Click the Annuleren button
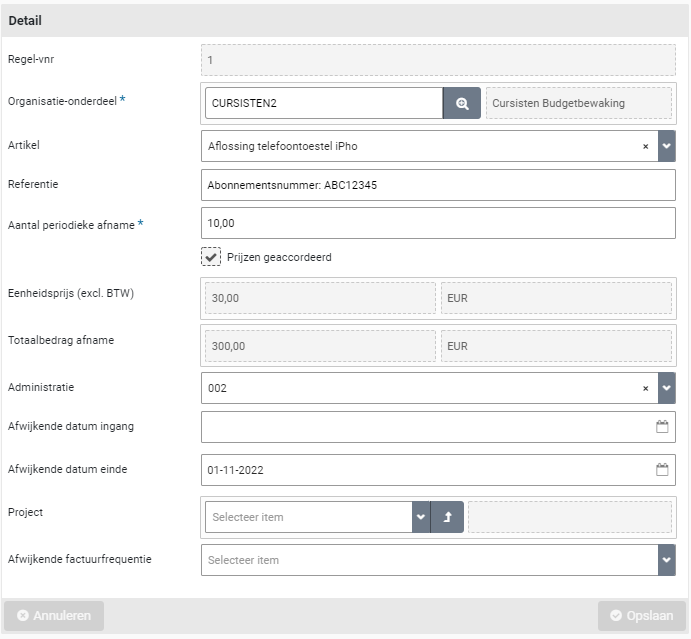Screen dimensions: 691x639 pos(54,616)
